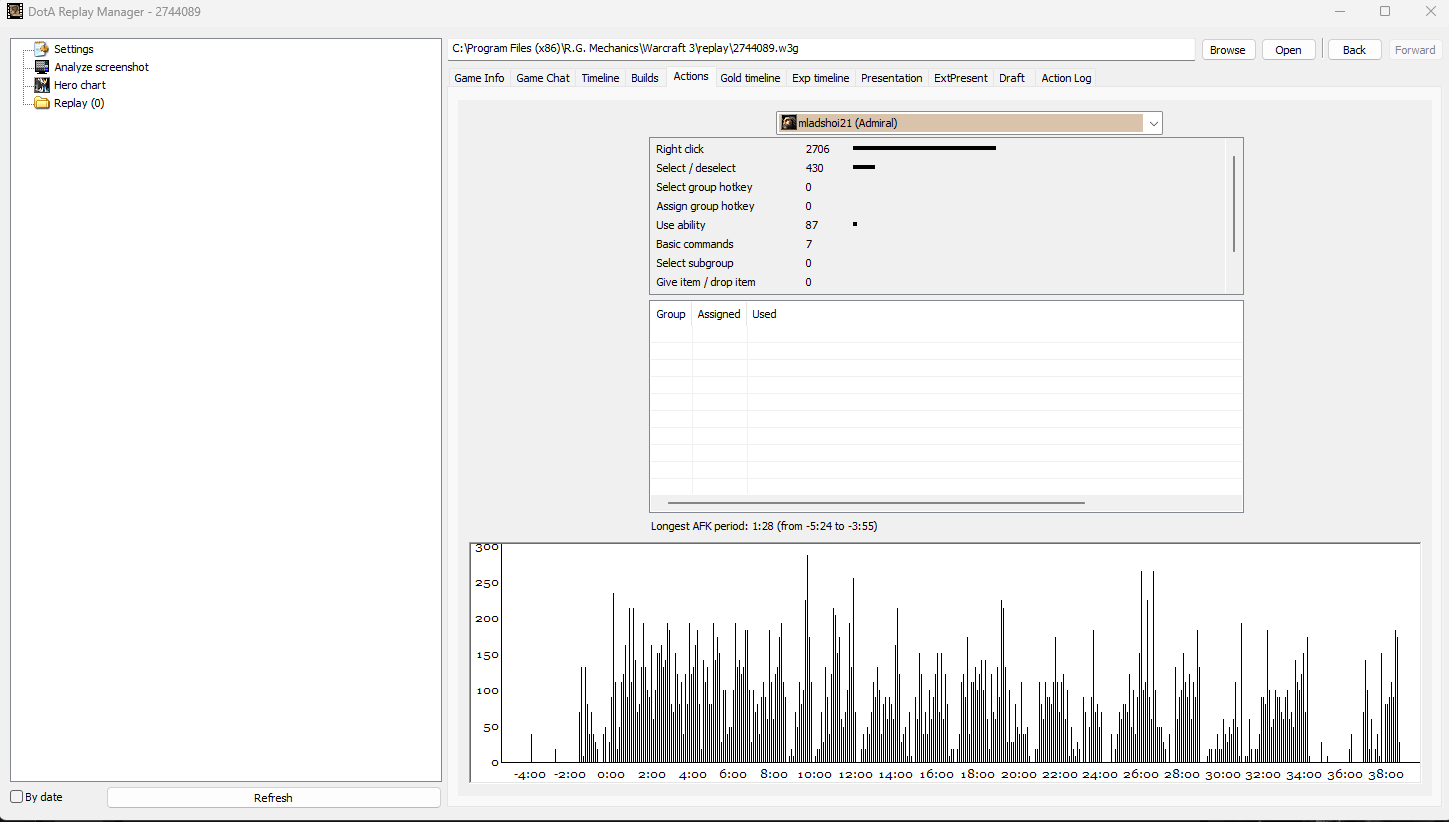Click the Analyze screenshot icon
The height and width of the screenshot is (822, 1449).
click(x=41, y=67)
